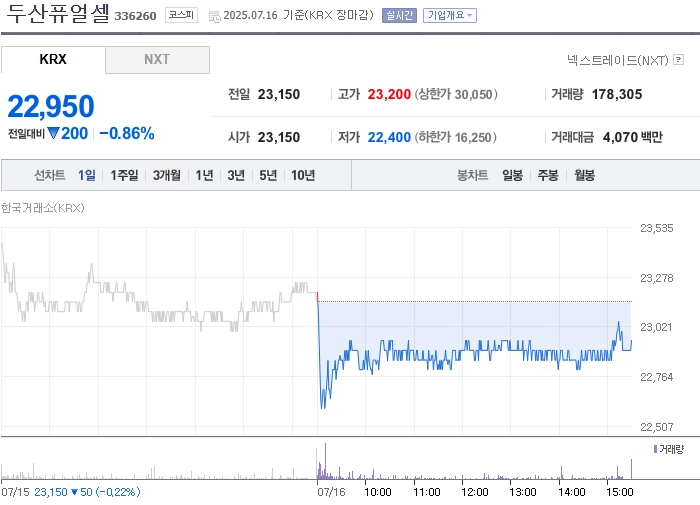
Task: Click the 시가 value 23,150
Action: 279,137
